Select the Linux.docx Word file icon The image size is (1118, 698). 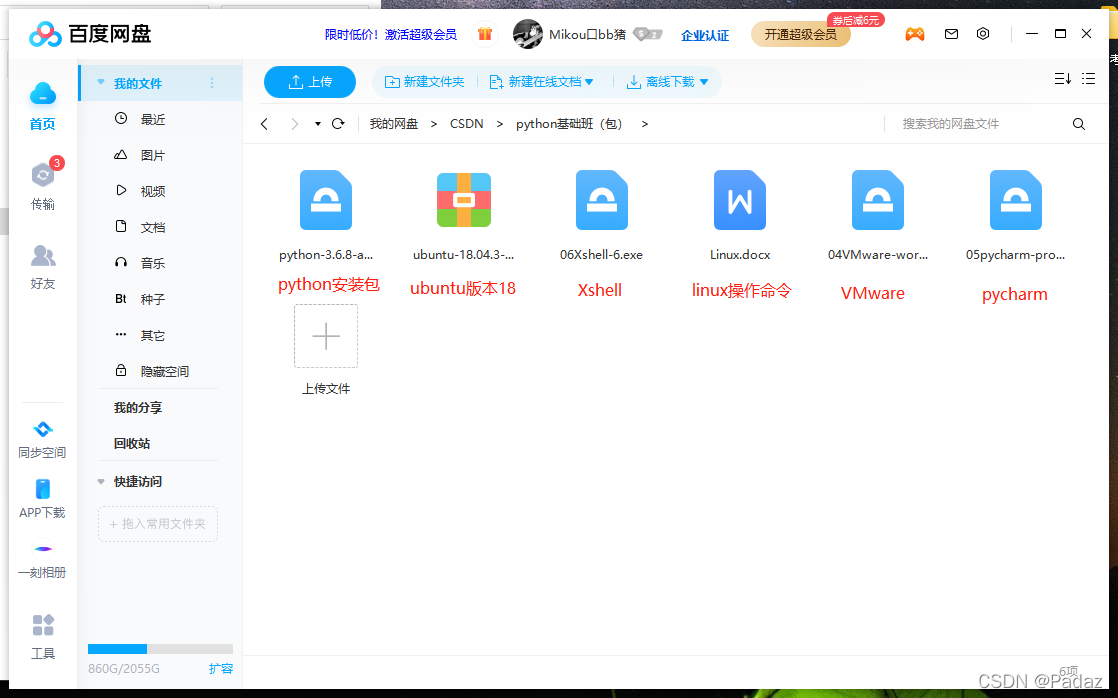click(x=740, y=200)
